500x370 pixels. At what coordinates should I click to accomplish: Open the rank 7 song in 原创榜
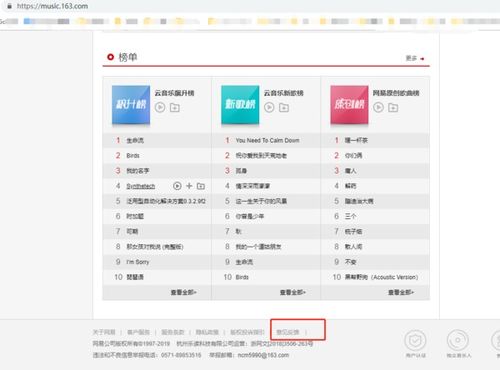(x=353, y=232)
